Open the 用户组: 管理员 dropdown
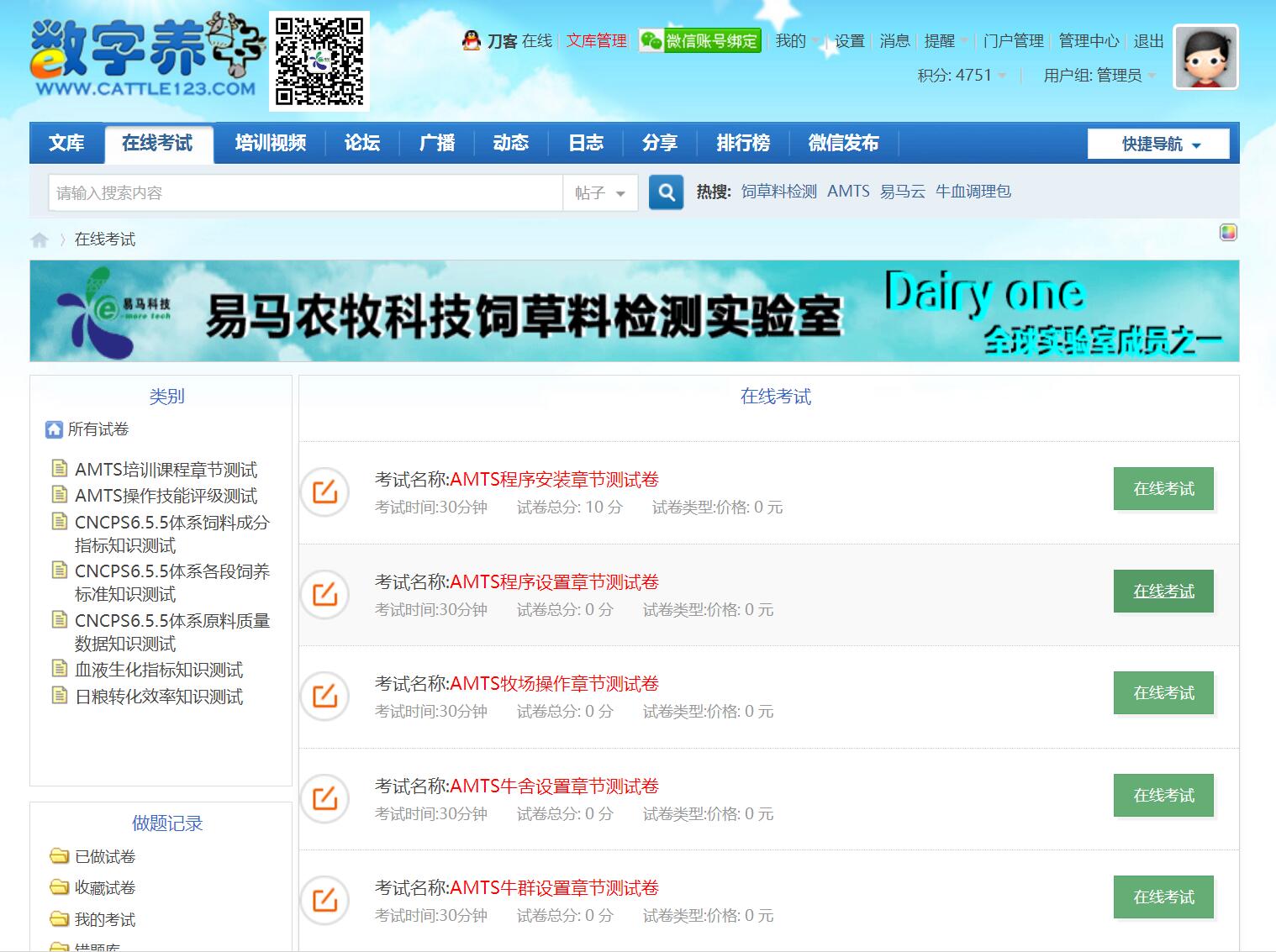This screenshot has height=952, width=1276. (1099, 75)
